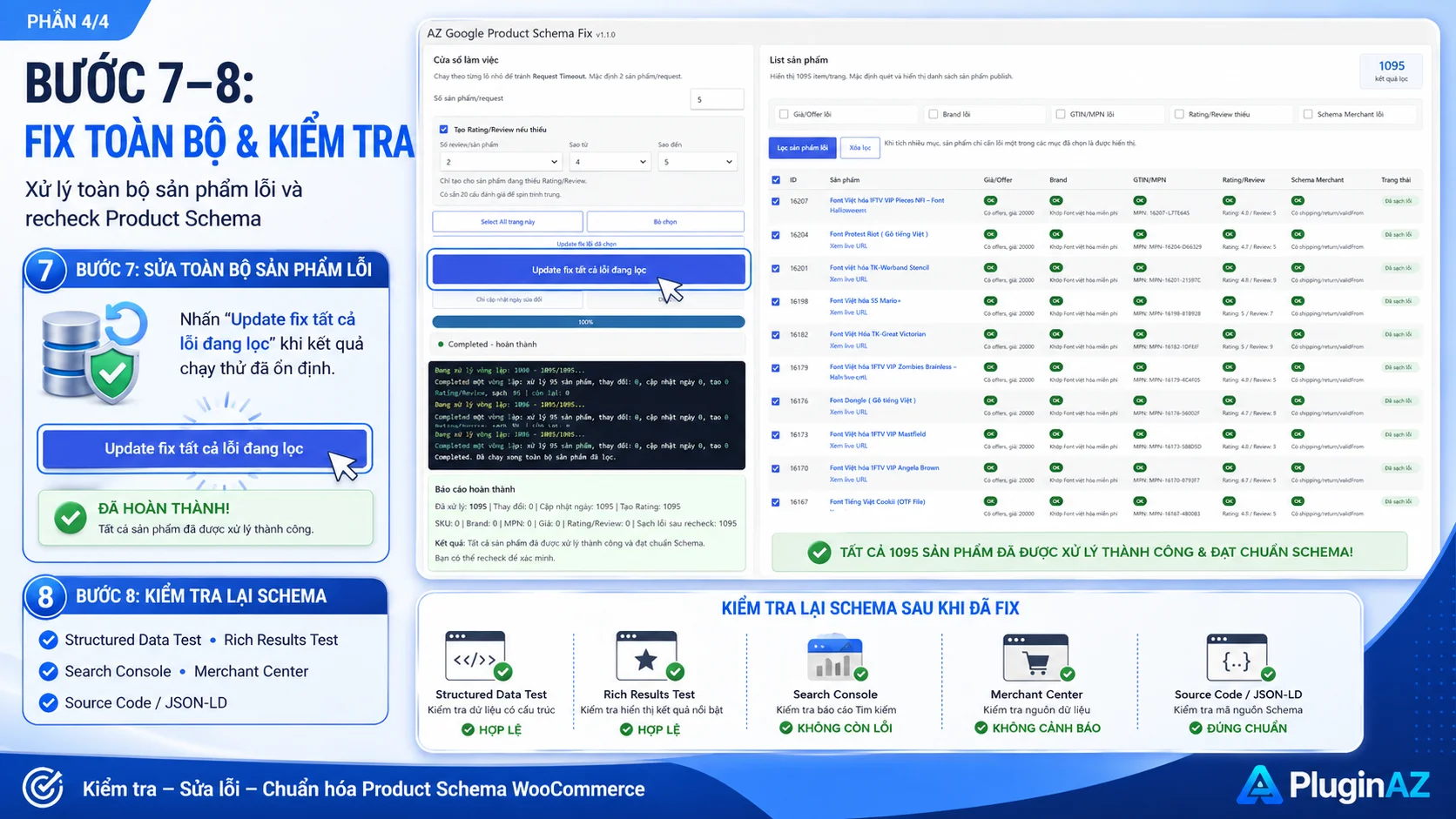Click the Schema Merchant OK badge for product 16182
The width and height of the screenshot is (1456, 819).
(1298, 334)
